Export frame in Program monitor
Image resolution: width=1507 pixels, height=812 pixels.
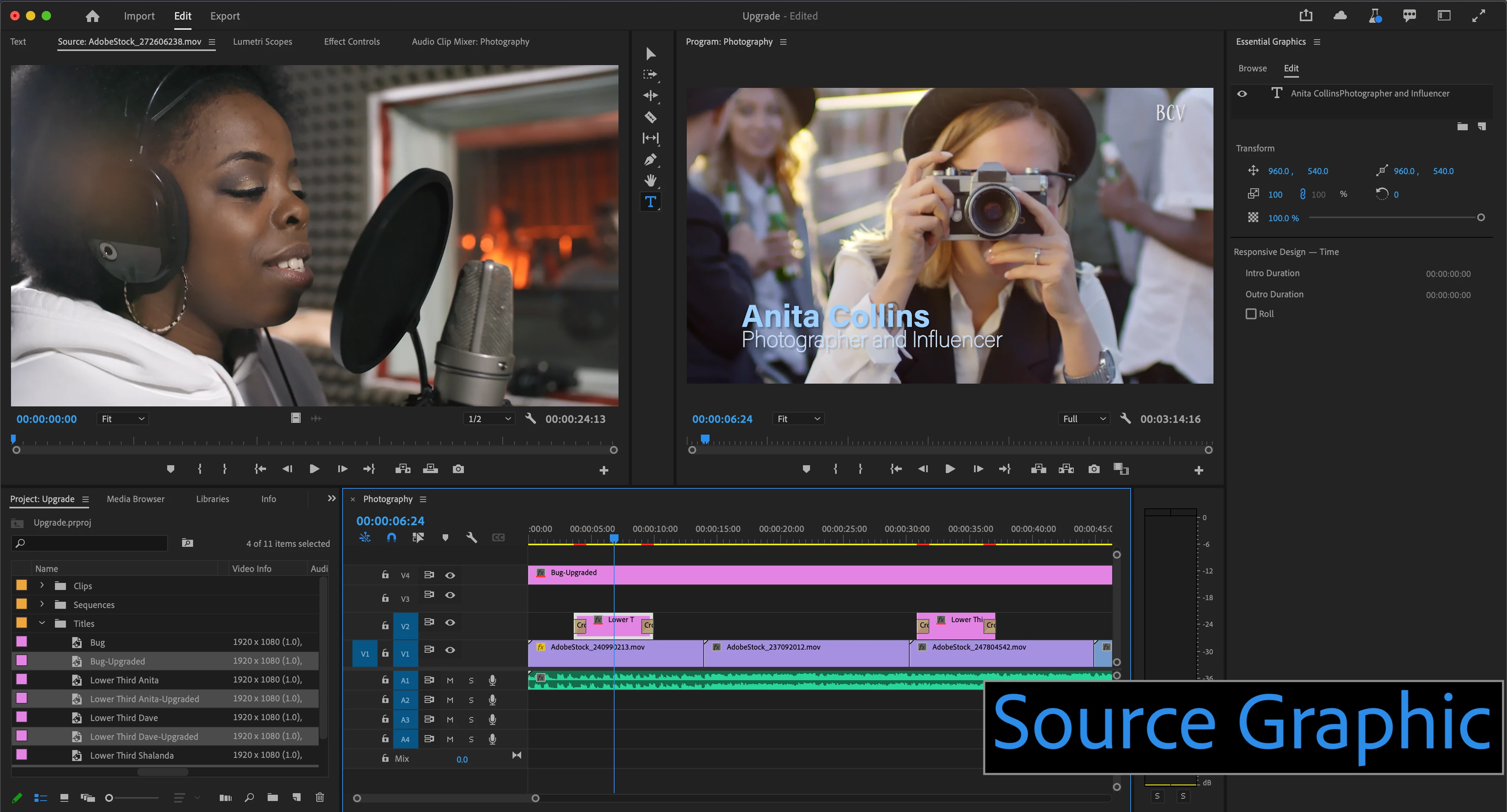(x=1093, y=469)
